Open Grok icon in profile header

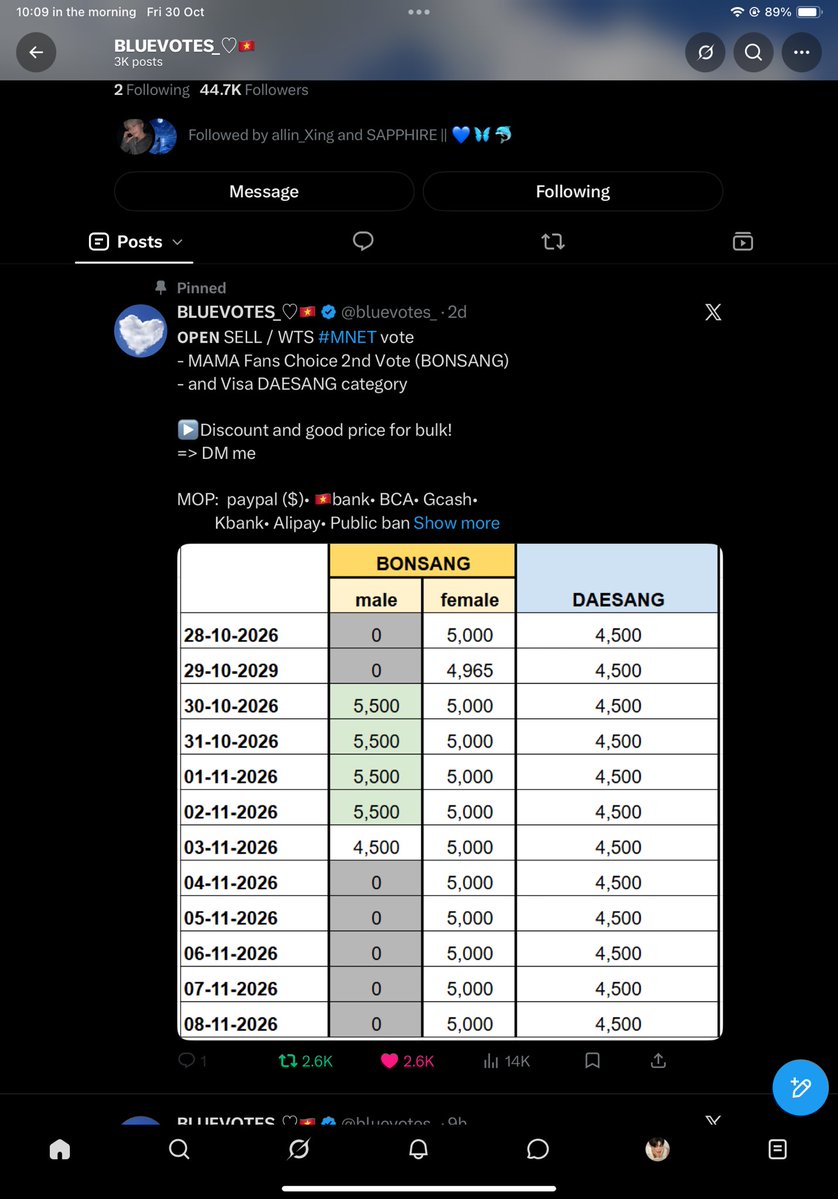tap(705, 52)
